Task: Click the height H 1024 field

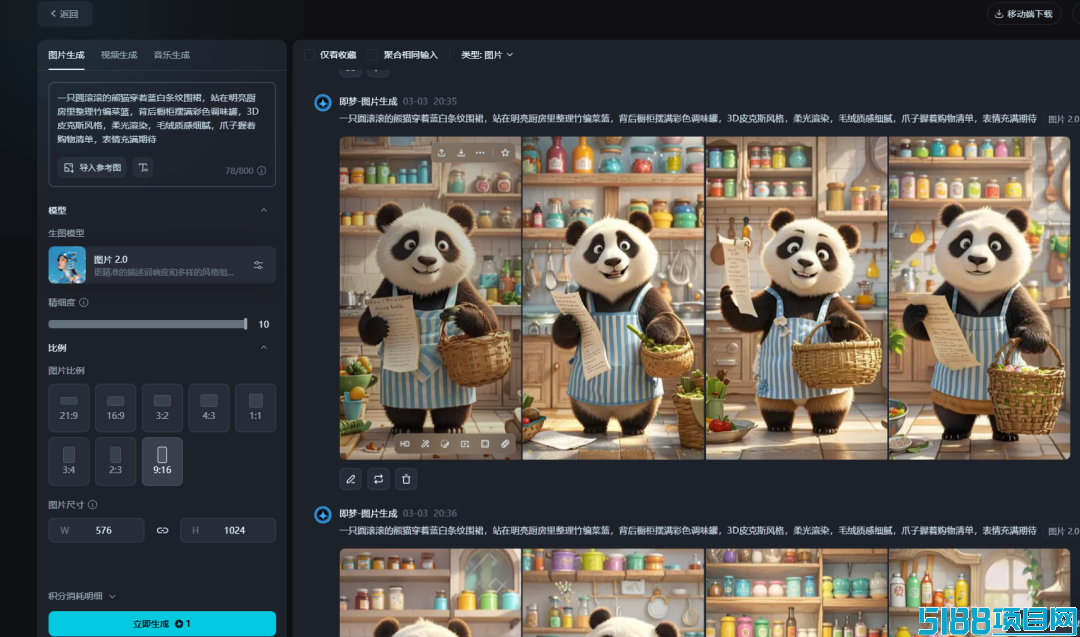Action: [x=228, y=530]
